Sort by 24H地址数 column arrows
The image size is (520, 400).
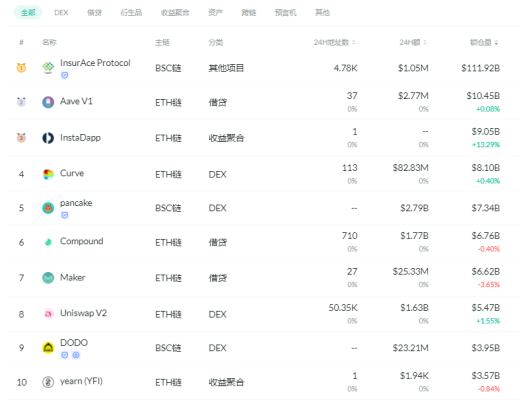coord(354,42)
